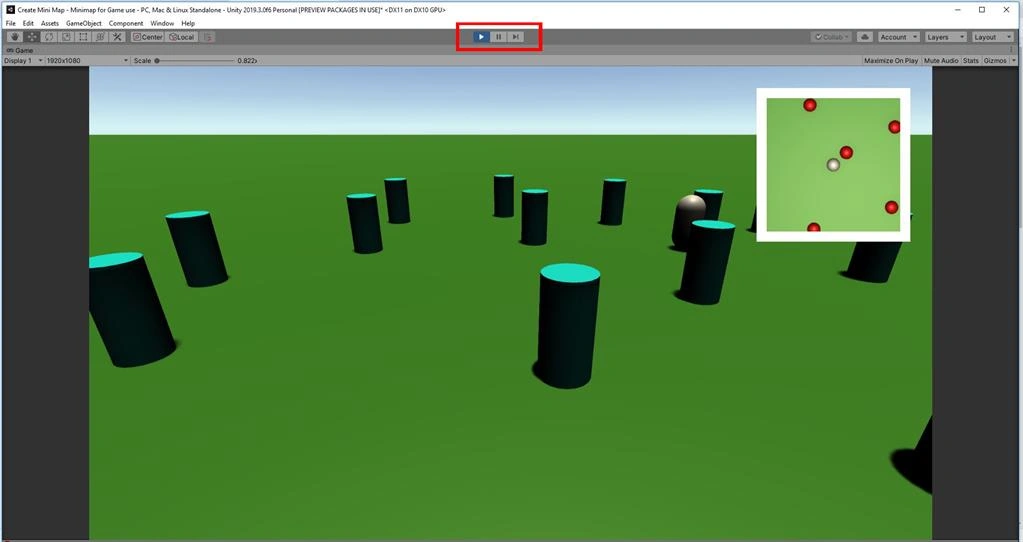The image size is (1023, 542).
Task: Click the minimap in the game view
Action: (x=833, y=165)
